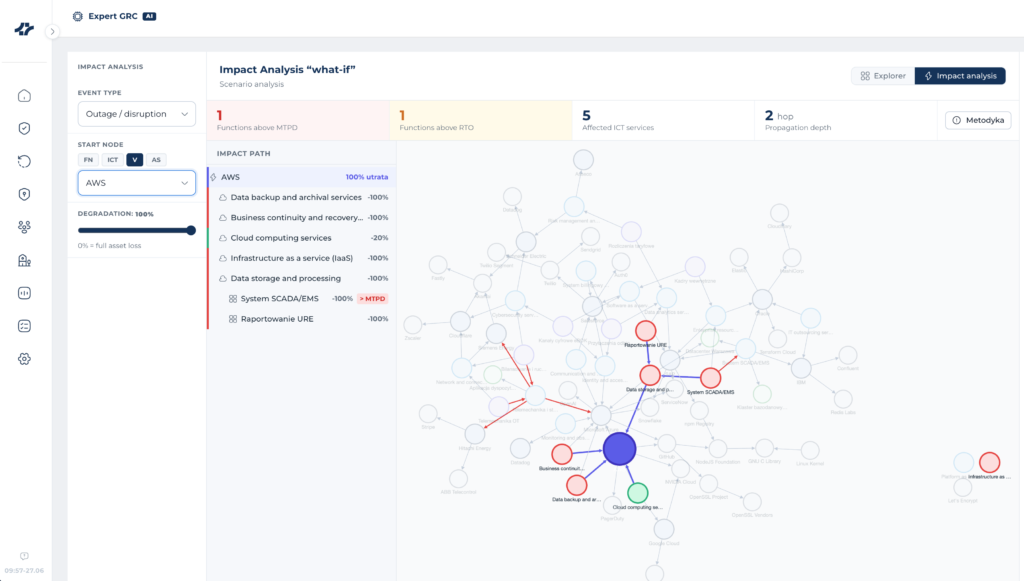Click cloud icon beside Cloud computing services
The image size is (1024, 581).
(x=223, y=238)
